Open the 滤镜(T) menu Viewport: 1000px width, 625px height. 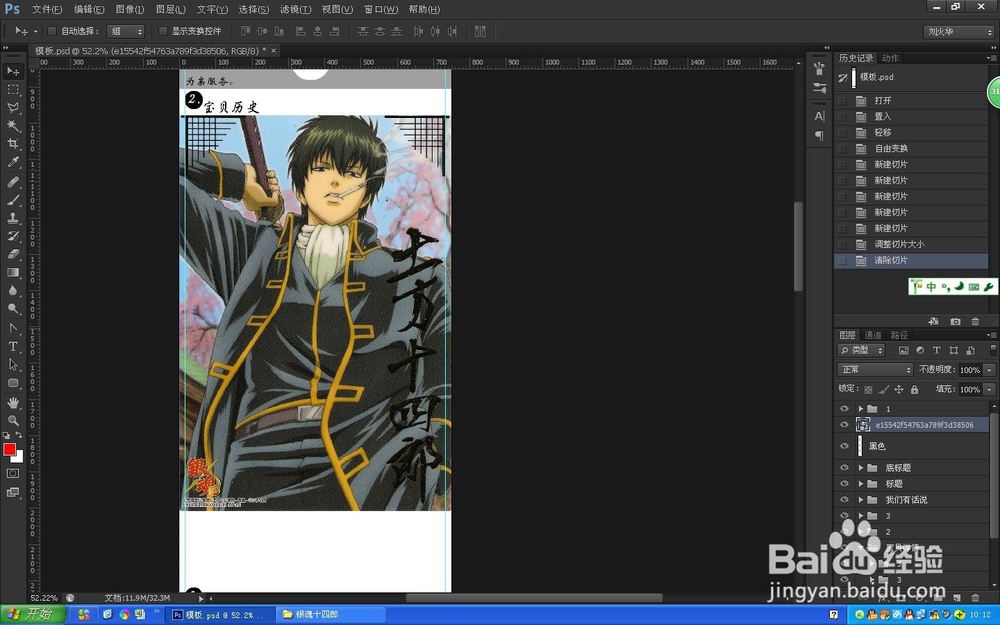click(295, 9)
